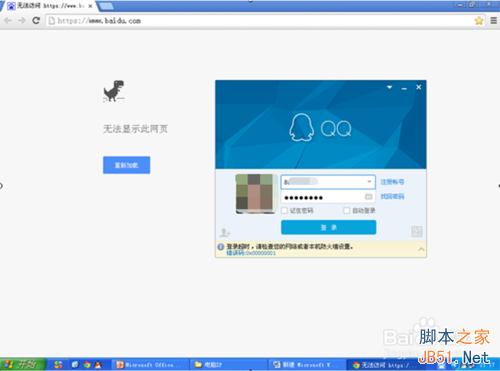This screenshot has width=500, height=371.
Task: Click the 无法显示此网页 error heading
Action: point(135,129)
